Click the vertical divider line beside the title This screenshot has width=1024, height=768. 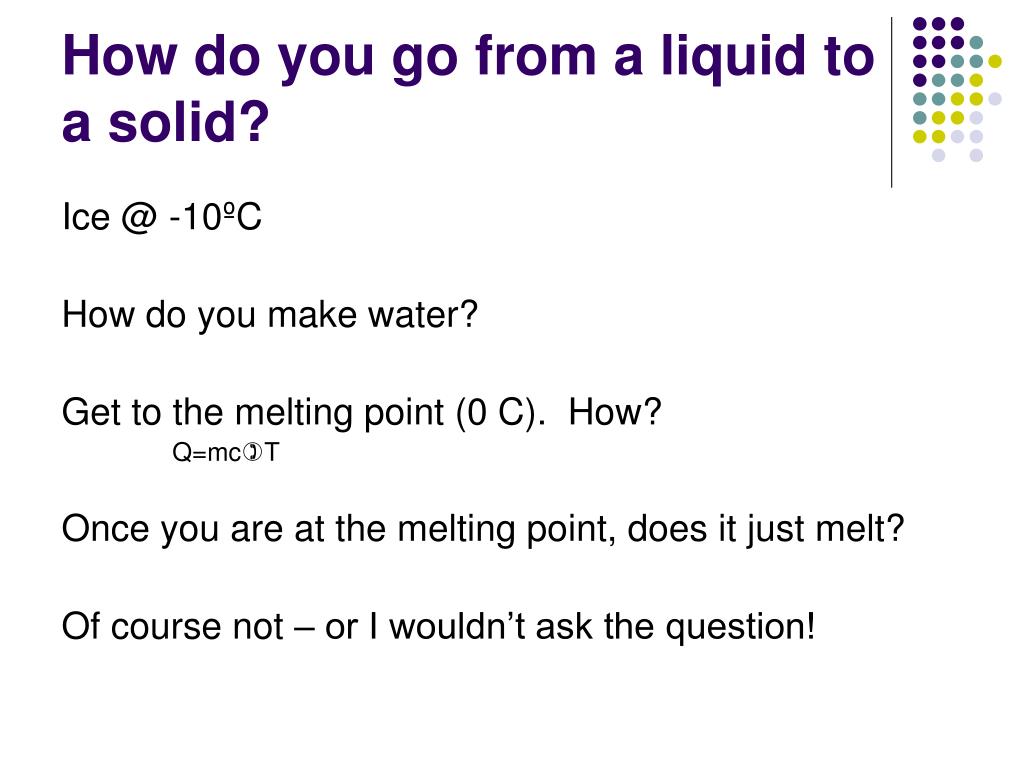pyautogui.click(x=891, y=103)
